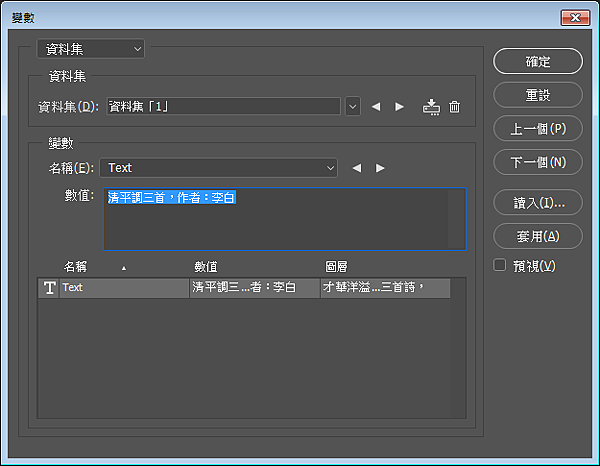Click the 確定 button
This screenshot has height=466, width=600.
(x=538, y=61)
